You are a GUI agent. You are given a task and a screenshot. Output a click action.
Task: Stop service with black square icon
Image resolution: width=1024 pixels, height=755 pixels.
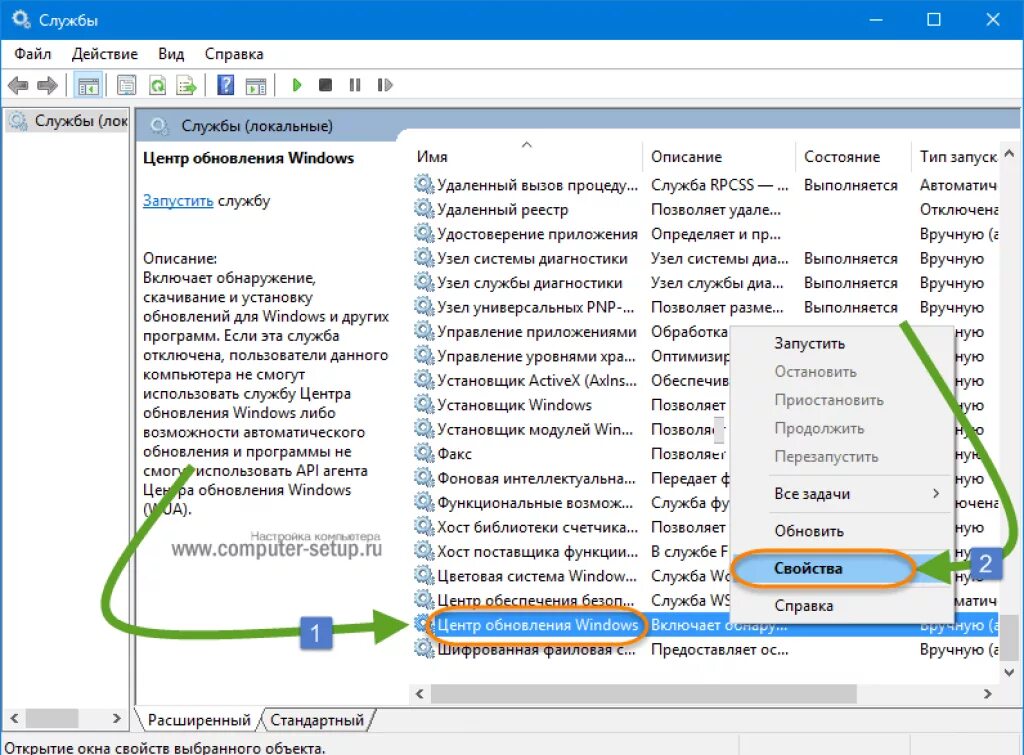coord(325,85)
